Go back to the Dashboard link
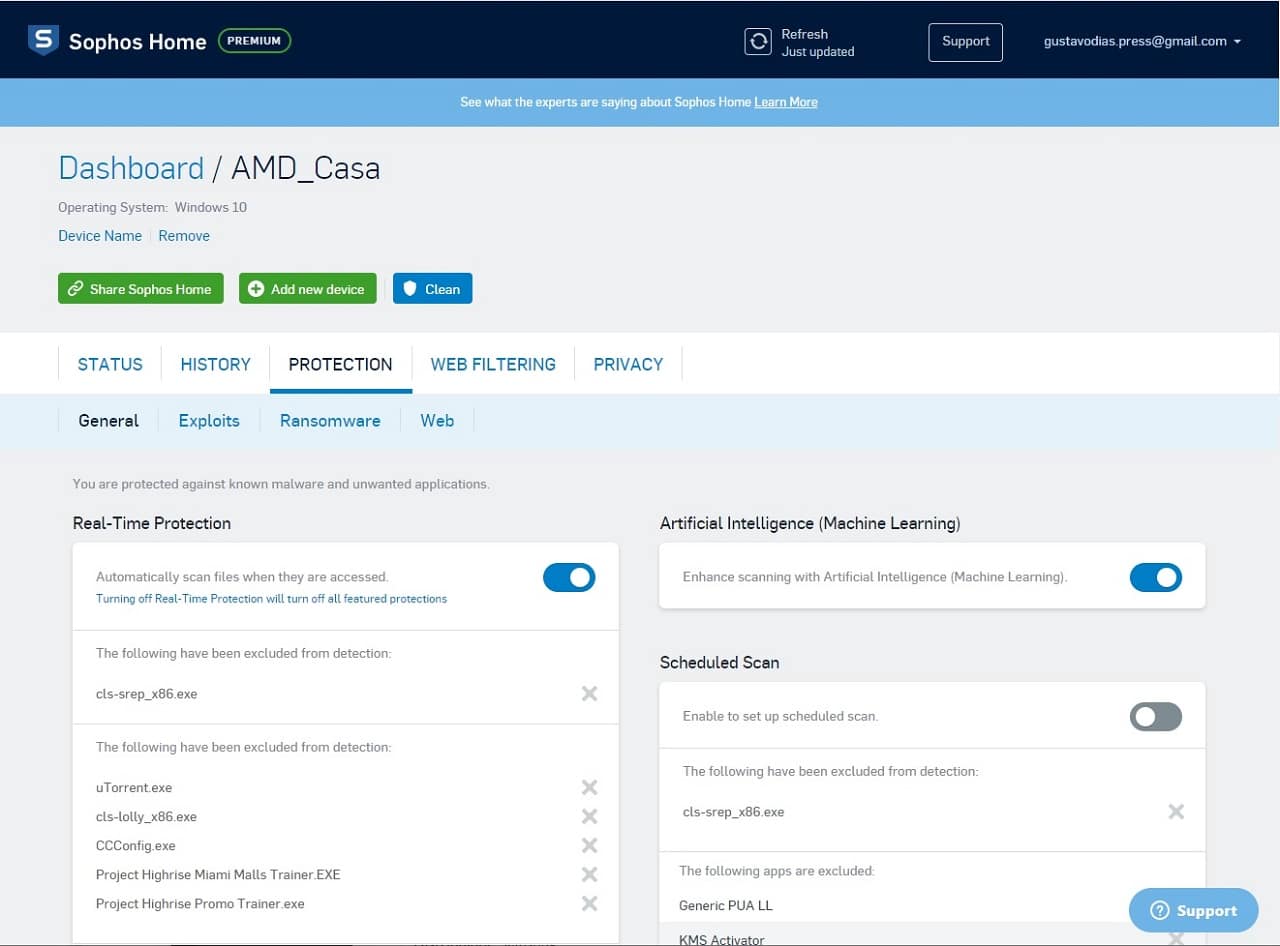 (x=131, y=168)
